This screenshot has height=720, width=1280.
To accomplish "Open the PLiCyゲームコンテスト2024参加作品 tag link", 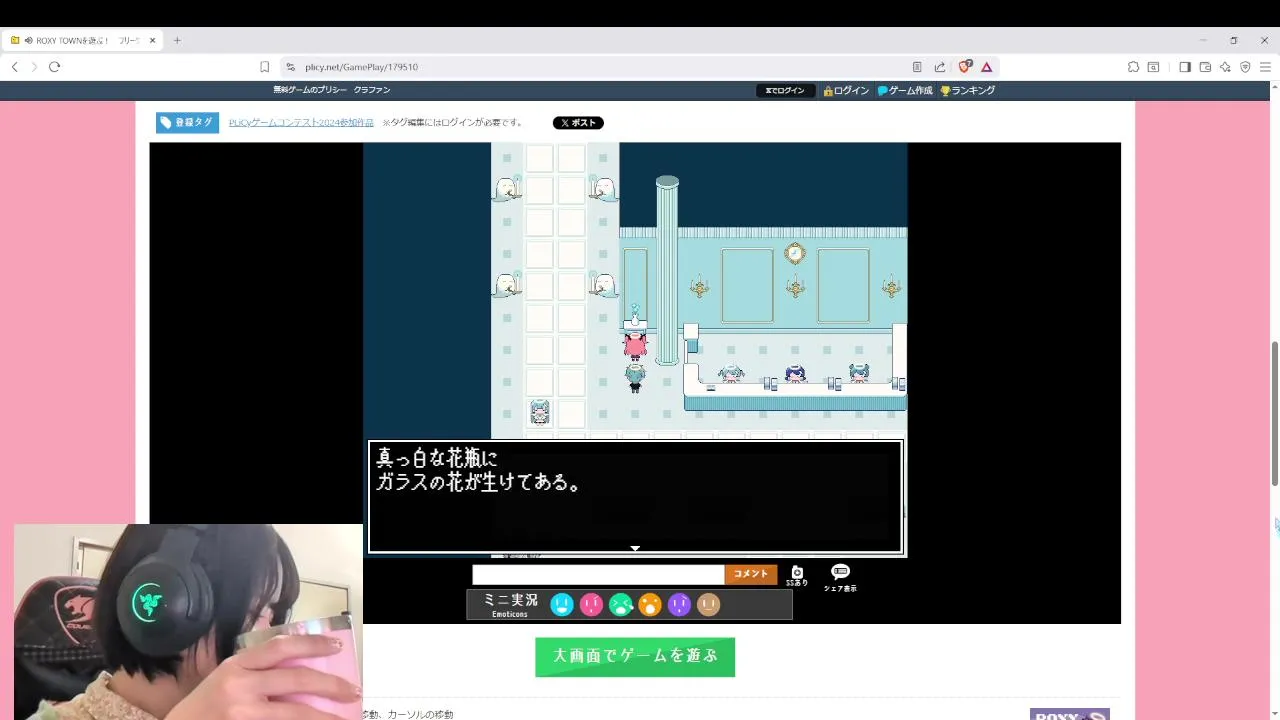I will 301,122.
